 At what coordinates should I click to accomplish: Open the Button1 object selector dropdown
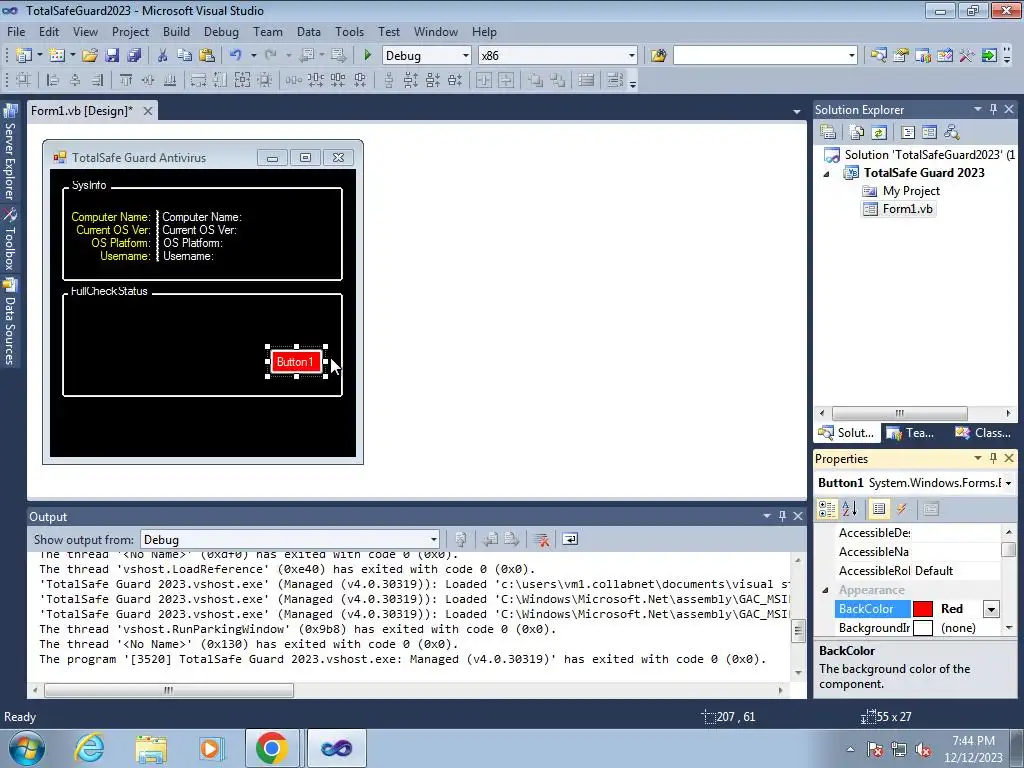[x=1009, y=483]
